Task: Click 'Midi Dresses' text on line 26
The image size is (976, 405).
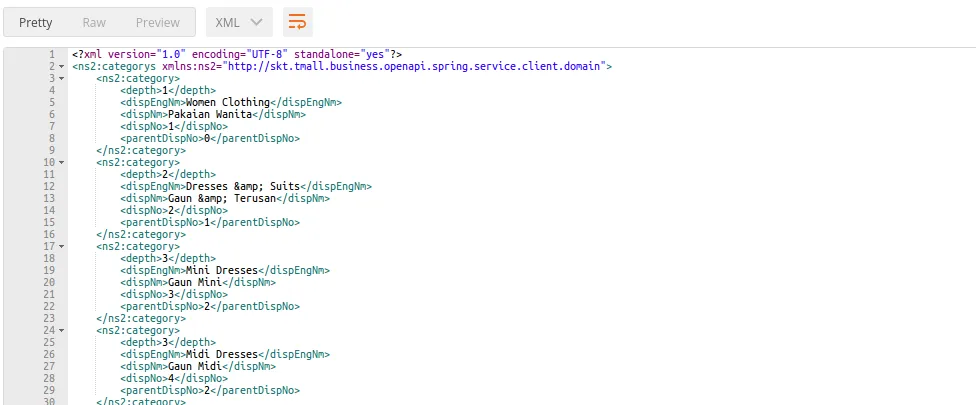Action: coord(222,354)
